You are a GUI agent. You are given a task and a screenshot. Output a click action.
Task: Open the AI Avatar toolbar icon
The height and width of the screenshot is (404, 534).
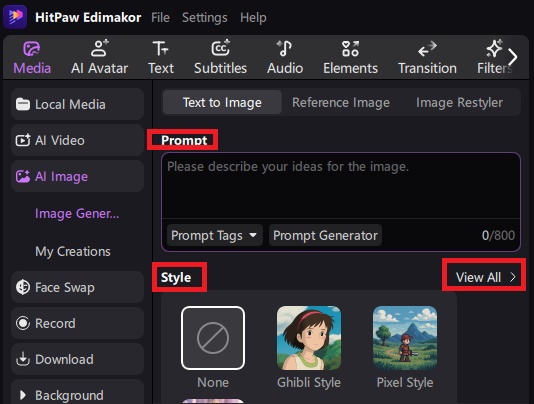click(99, 48)
